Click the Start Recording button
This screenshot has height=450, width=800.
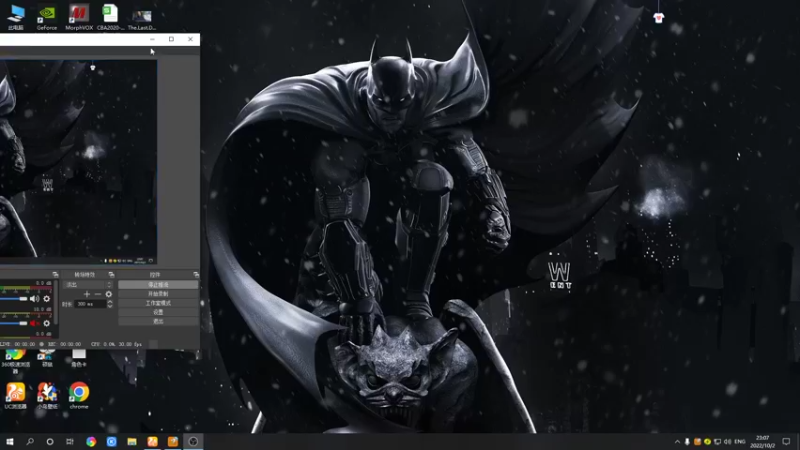tap(158, 294)
